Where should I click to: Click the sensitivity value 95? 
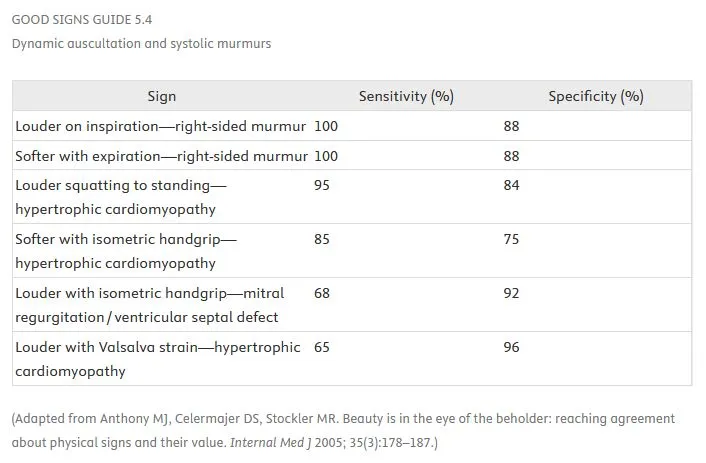[x=322, y=185]
